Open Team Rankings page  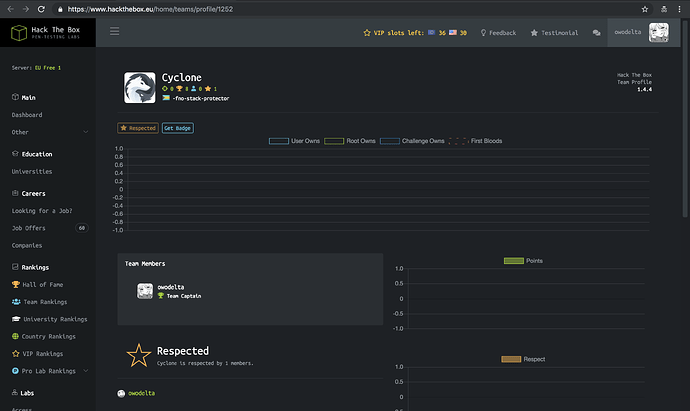(x=45, y=302)
